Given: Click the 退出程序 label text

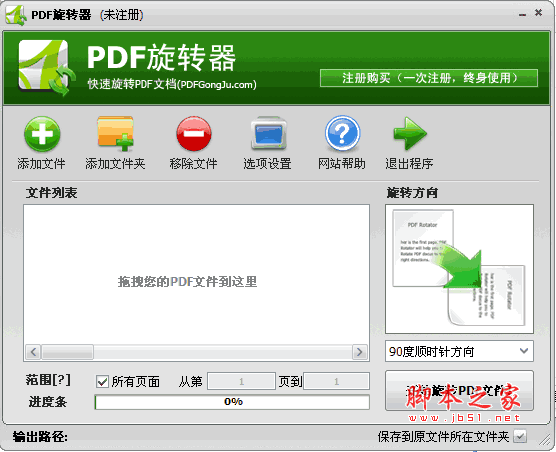Looking at the screenshot, I should tap(409, 164).
